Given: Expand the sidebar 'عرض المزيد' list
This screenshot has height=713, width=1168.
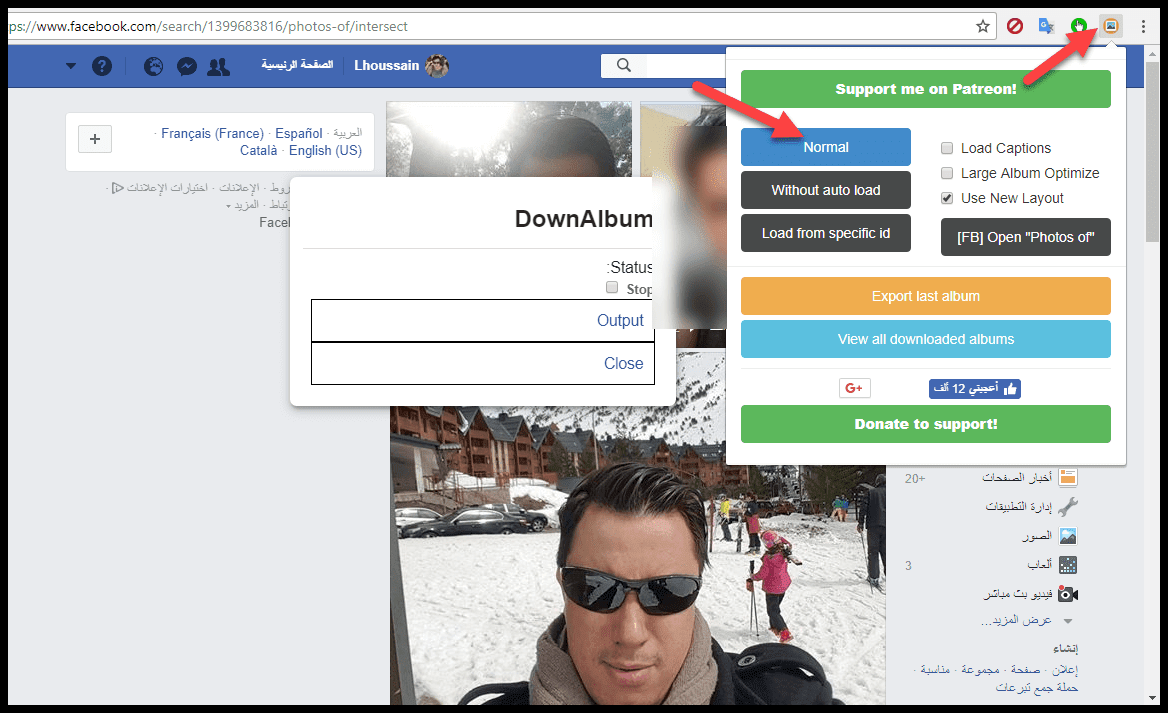Looking at the screenshot, I should tap(1016, 620).
